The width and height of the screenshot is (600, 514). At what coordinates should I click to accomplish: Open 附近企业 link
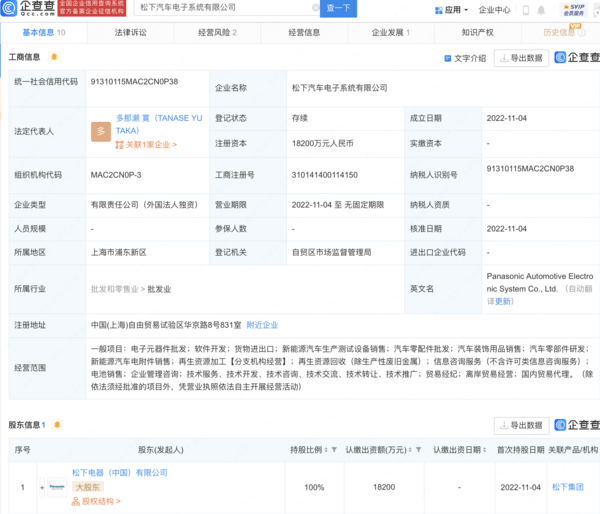tap(262, 325)
